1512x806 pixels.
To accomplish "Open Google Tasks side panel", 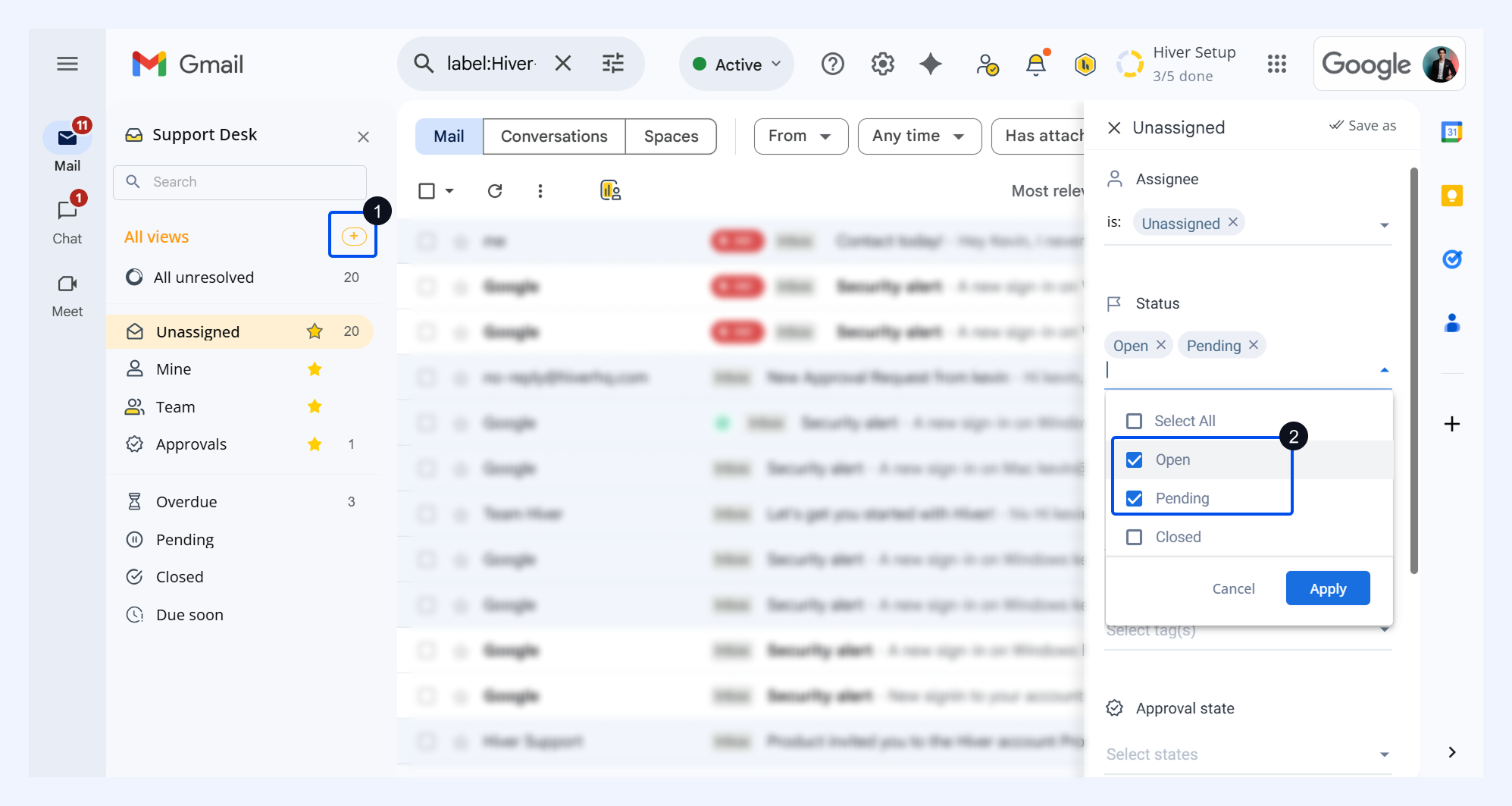I will (x=1451, y=259).
